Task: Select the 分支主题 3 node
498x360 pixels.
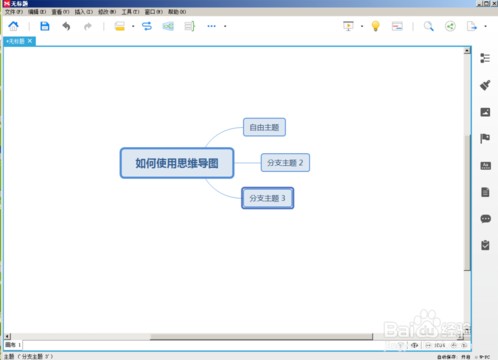Action: 267,198
